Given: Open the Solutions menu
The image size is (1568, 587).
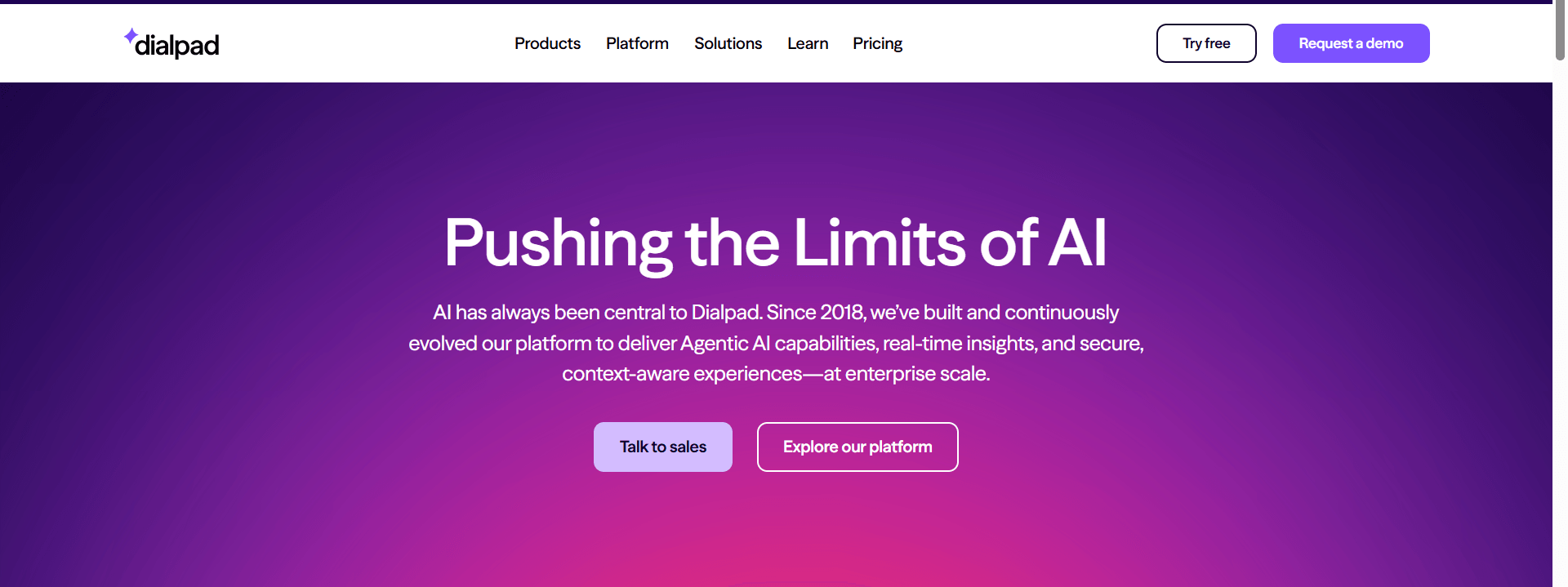Looking at the screenshot, I should pyautogui.click(x=728, y=43).
